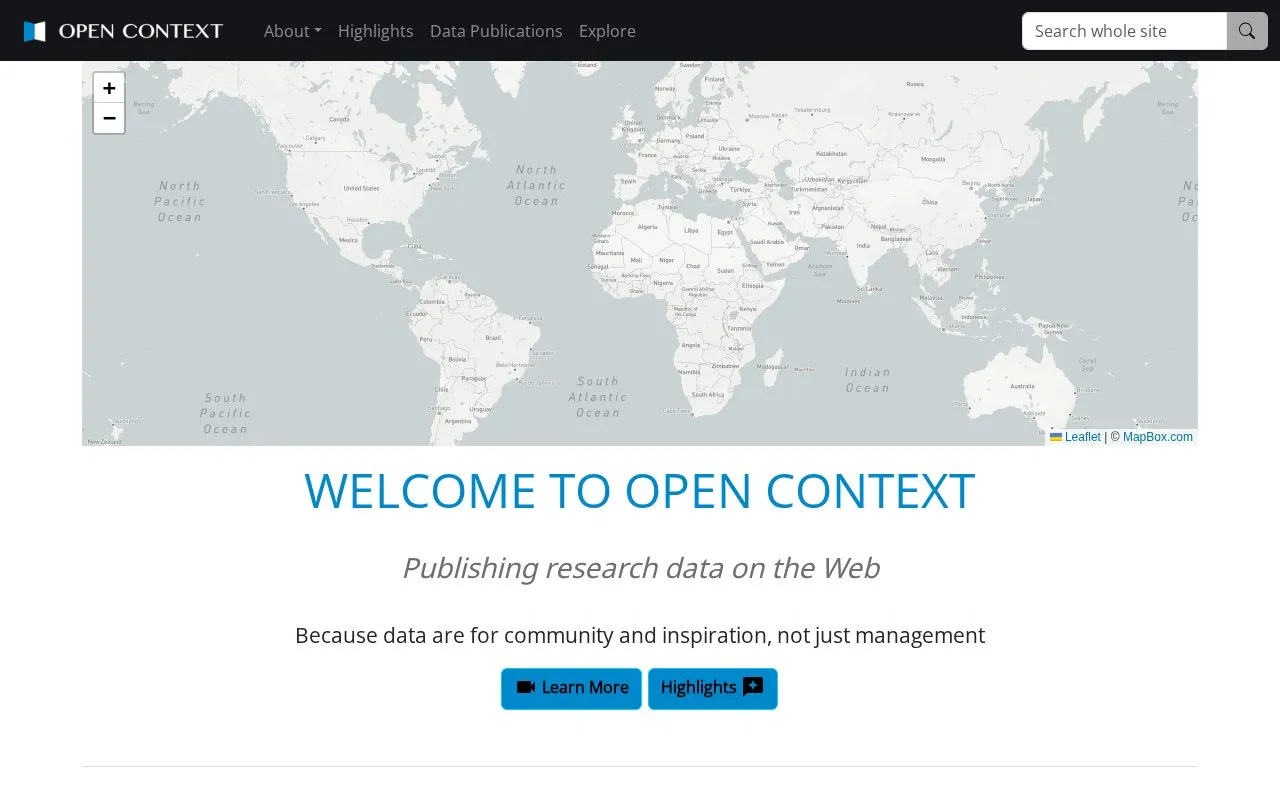Click the North Atlantic Ocean map label

[536, 185]
